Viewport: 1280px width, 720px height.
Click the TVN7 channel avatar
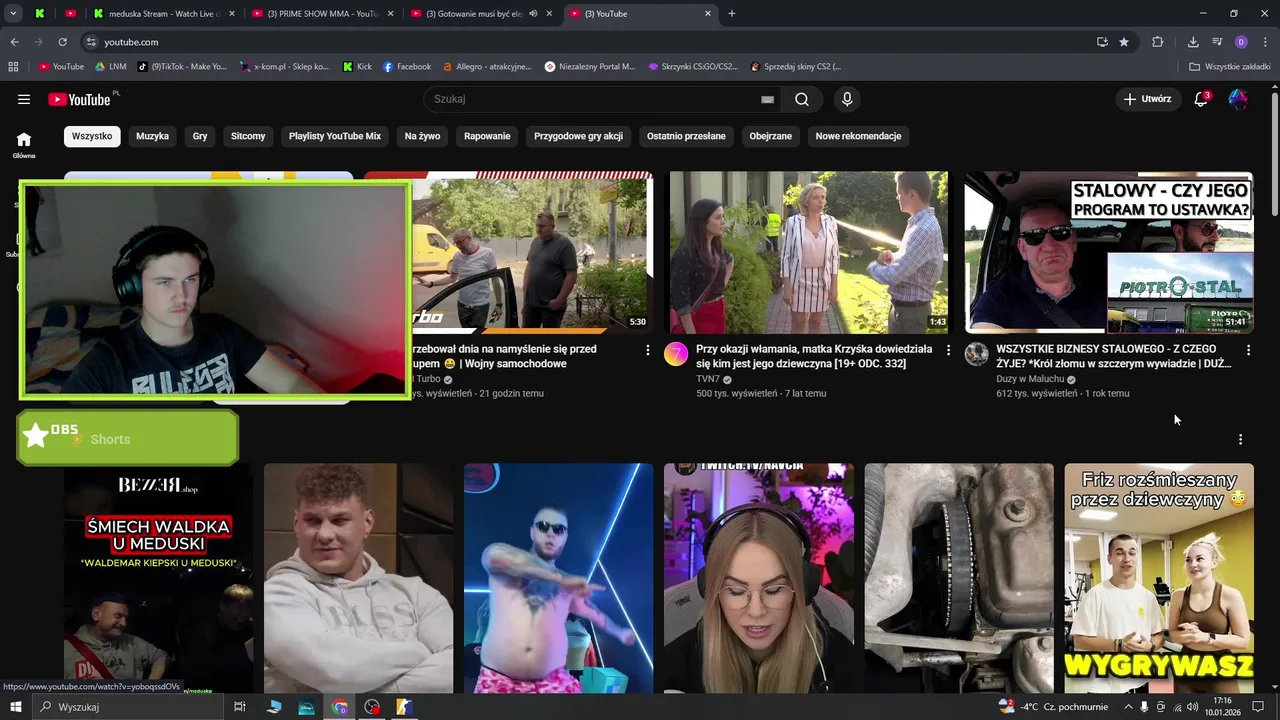tap(676, 353)
